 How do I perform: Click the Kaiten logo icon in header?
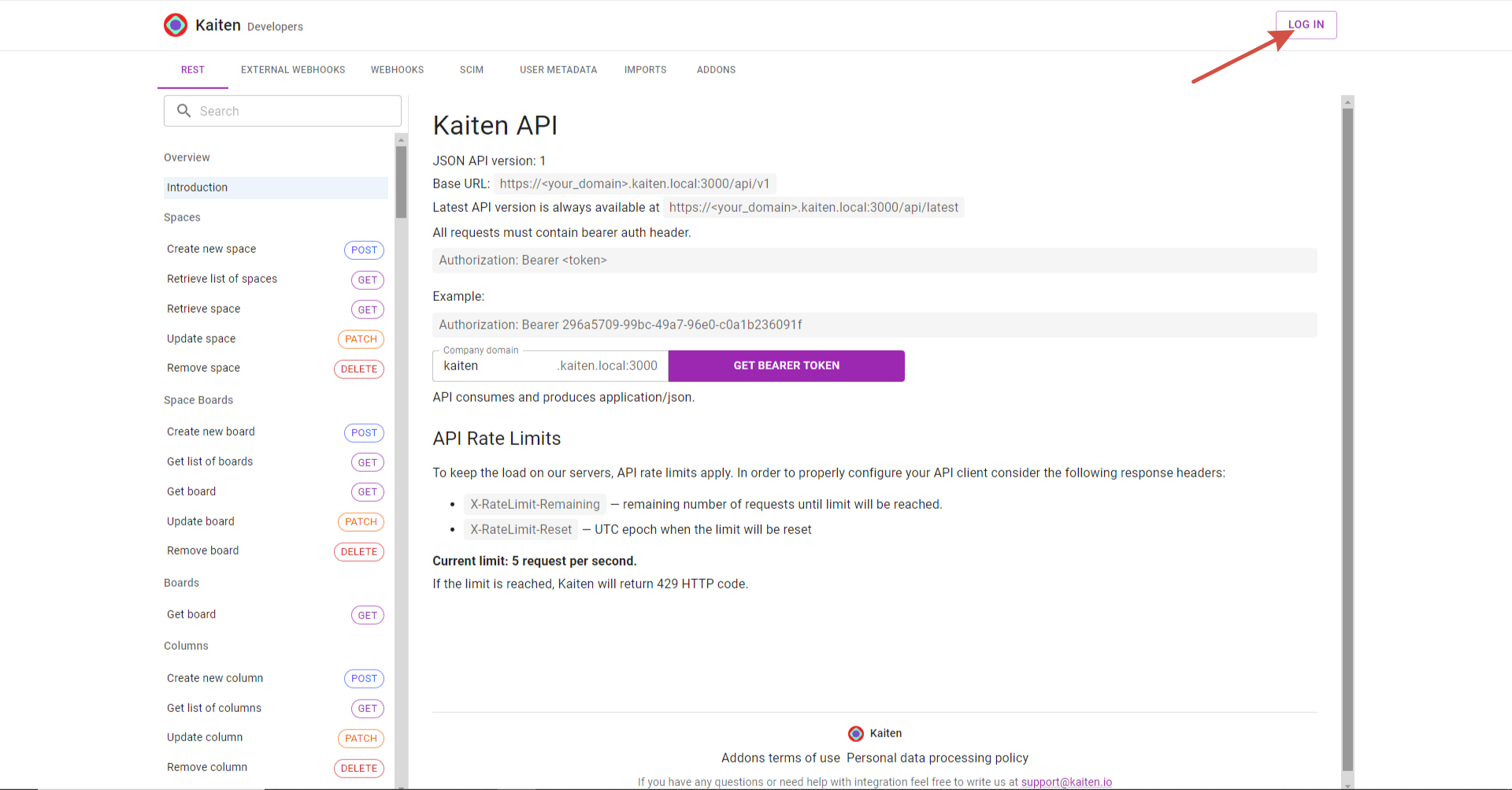pos(176,25)
